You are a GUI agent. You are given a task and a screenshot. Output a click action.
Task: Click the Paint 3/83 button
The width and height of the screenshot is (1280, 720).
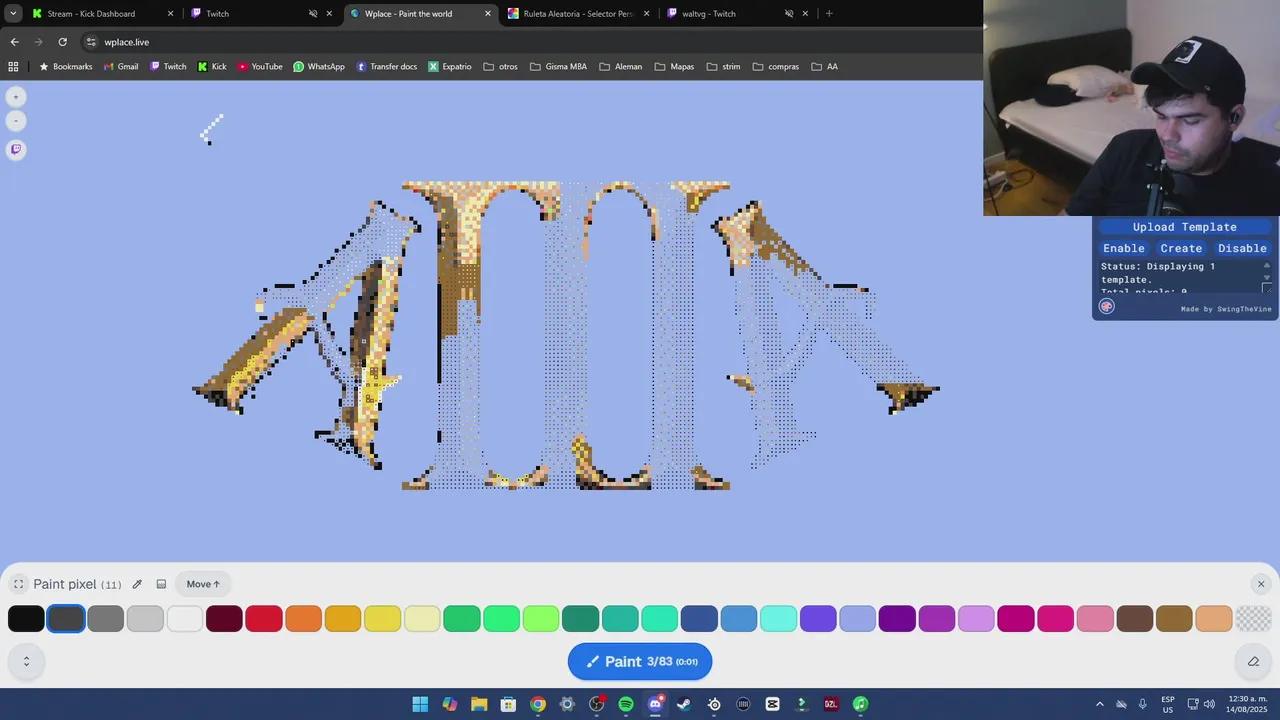coord(640,661)
